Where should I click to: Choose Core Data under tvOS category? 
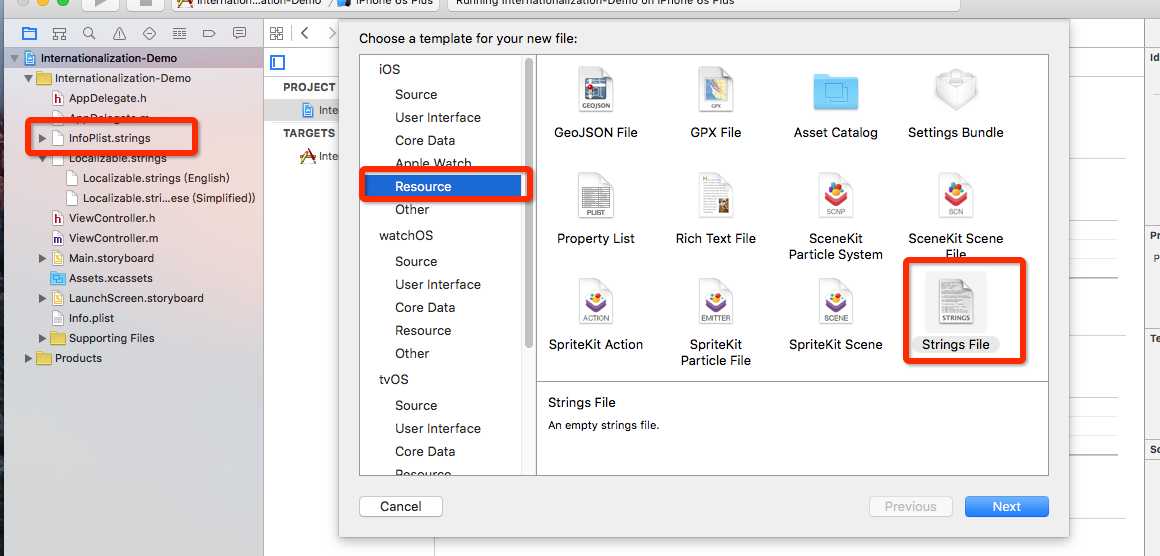pyautogui.click(x=425, y=452)
